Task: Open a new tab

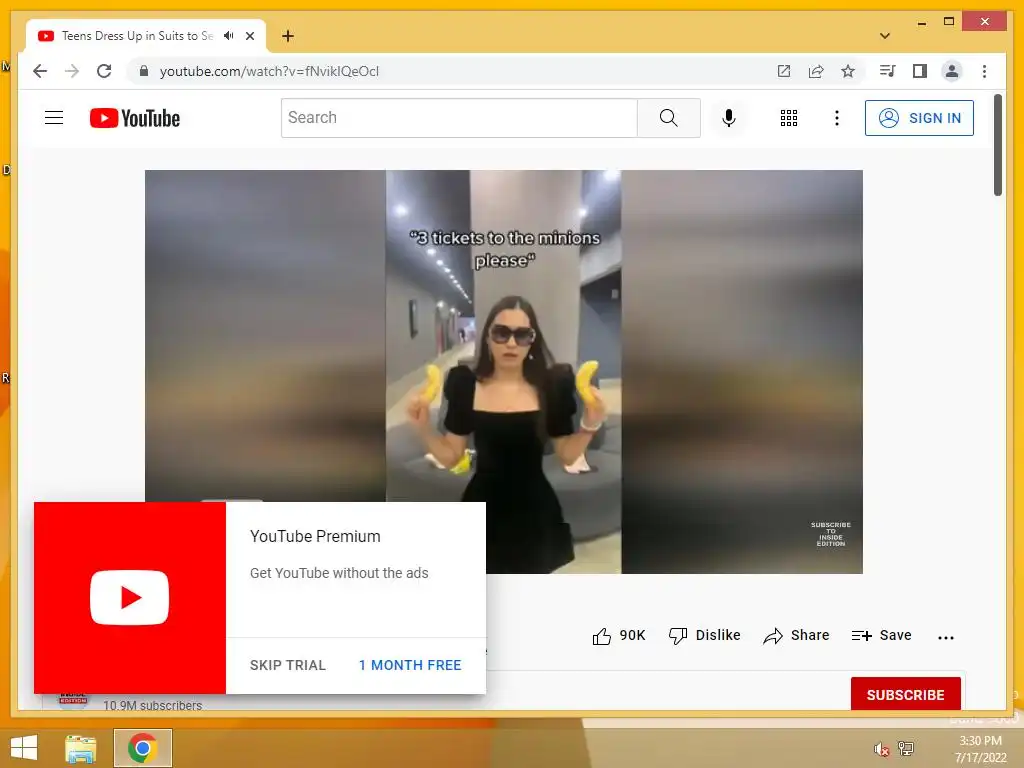Action: coord(287,36)
